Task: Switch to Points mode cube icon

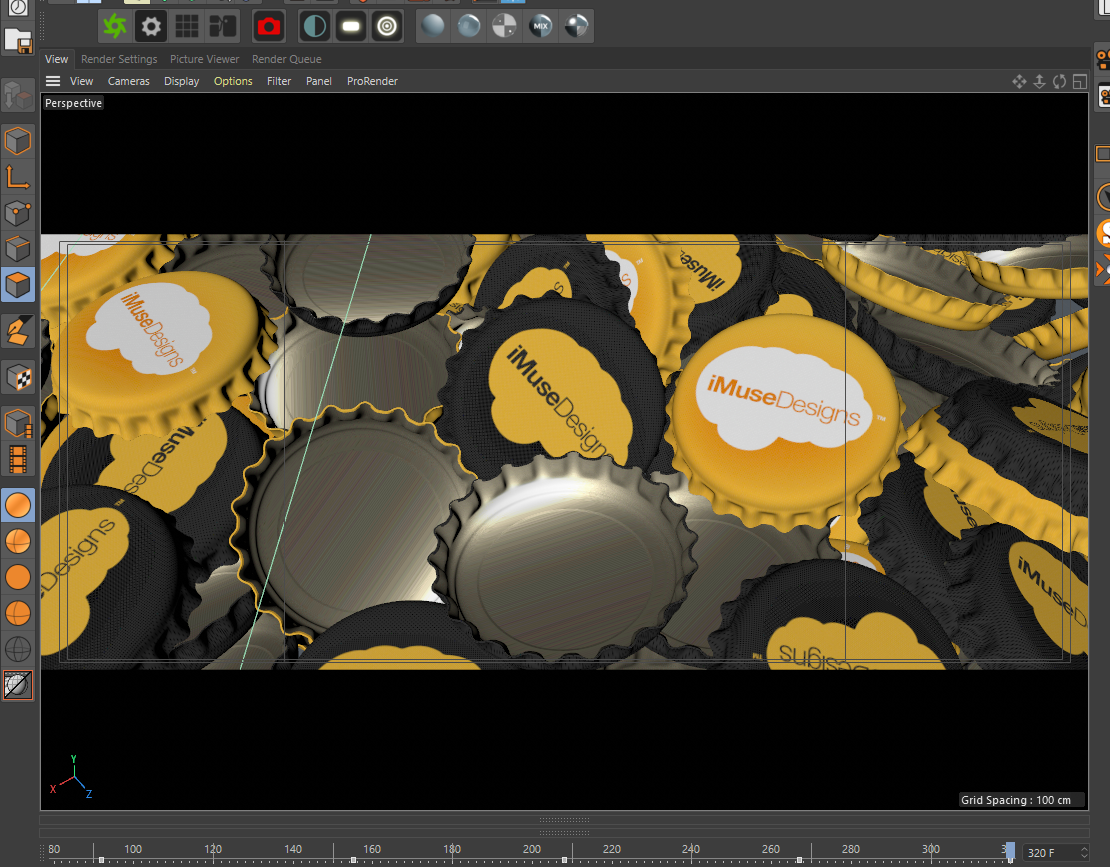Action: click(x=18, y=213)
